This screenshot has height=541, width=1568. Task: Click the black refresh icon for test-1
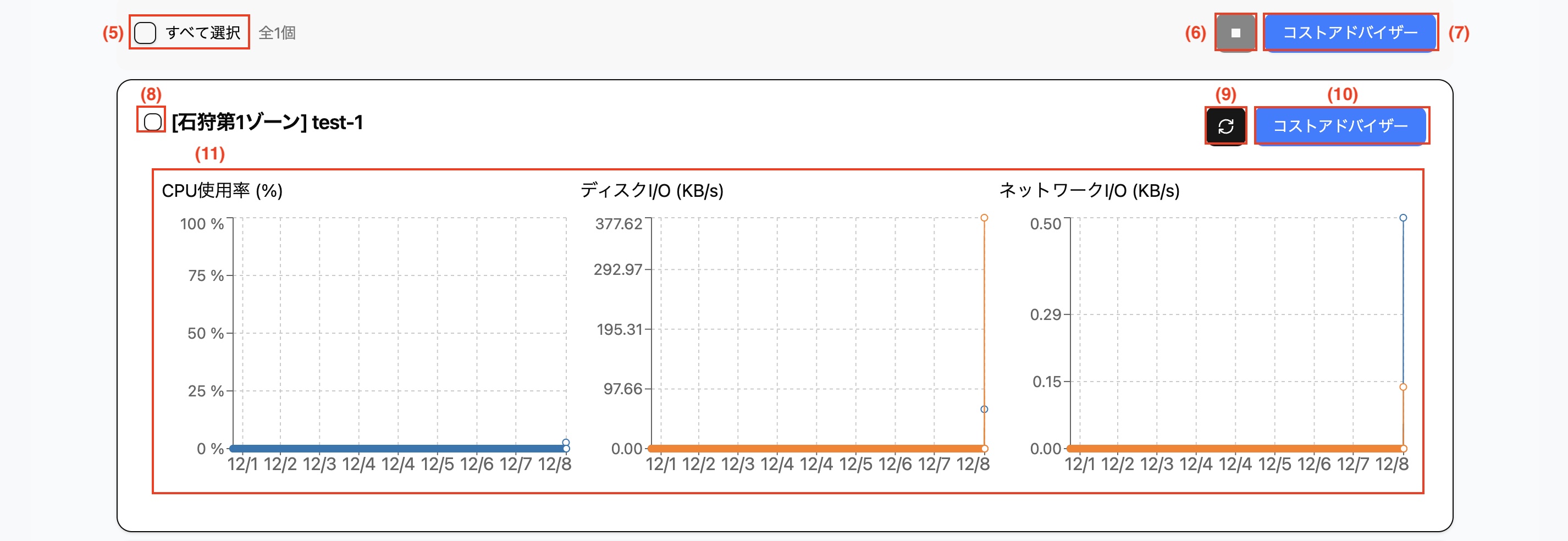tap(1226, 126)
